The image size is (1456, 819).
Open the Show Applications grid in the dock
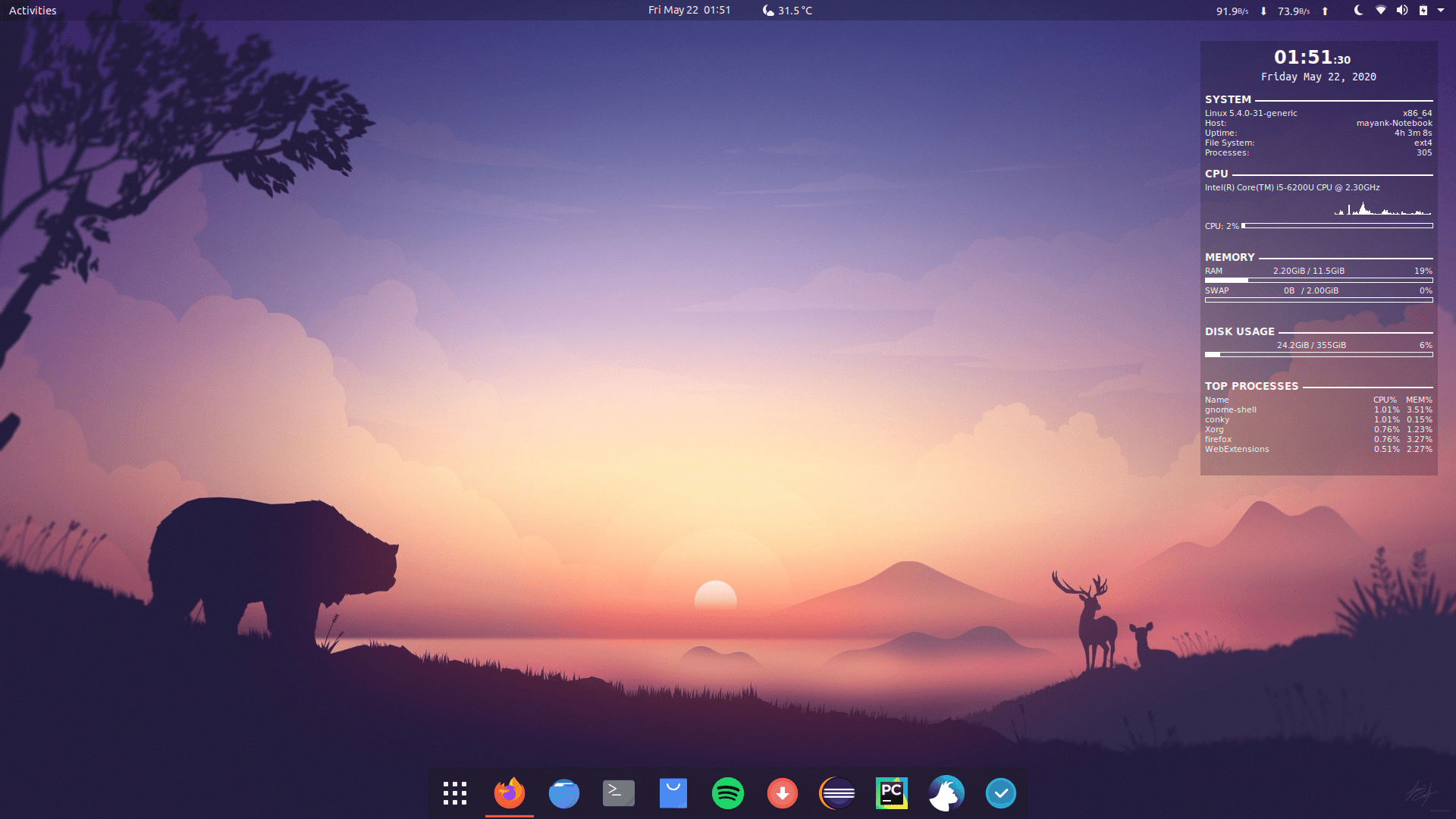point(455,793)
